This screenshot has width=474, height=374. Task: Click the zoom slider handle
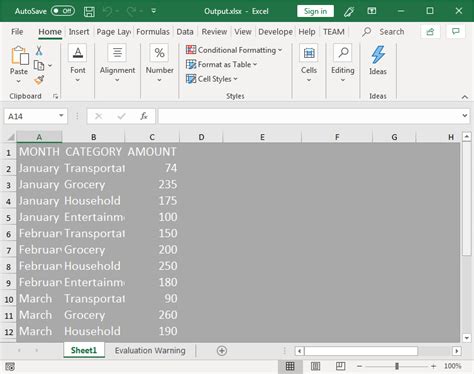coord(397,366)
